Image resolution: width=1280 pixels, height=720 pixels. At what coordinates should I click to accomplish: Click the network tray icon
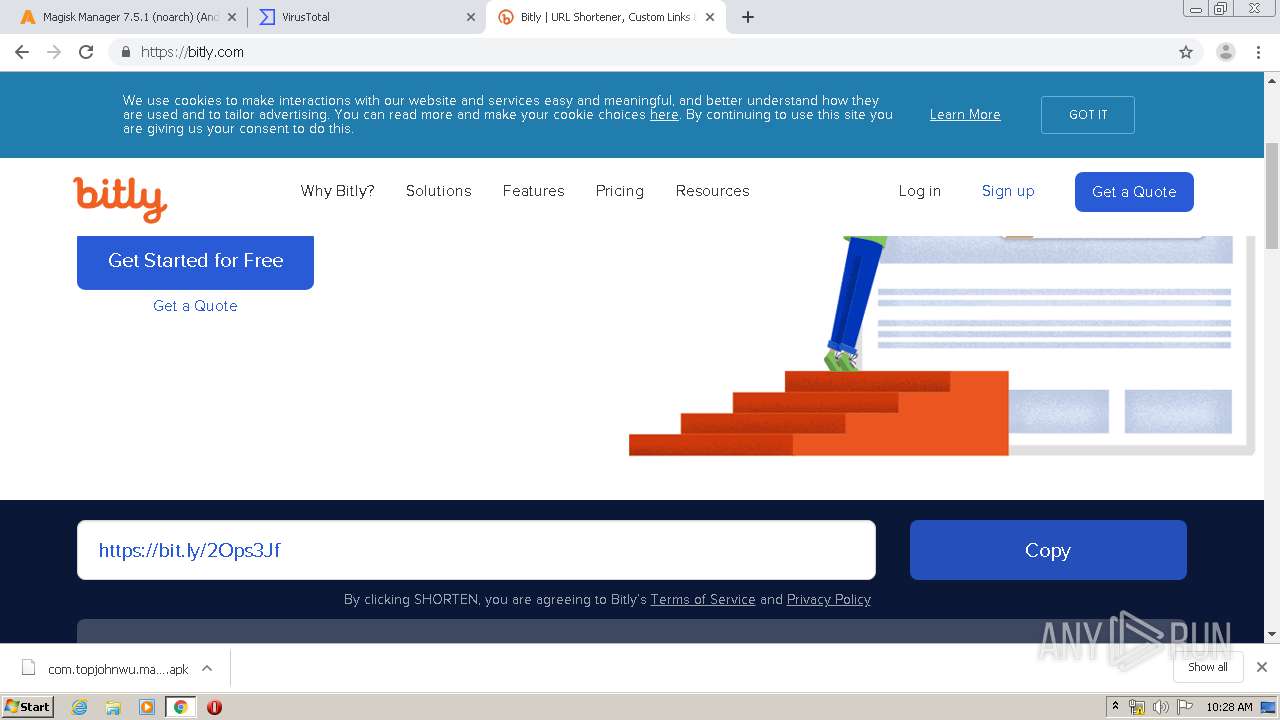pos(1137,707)
